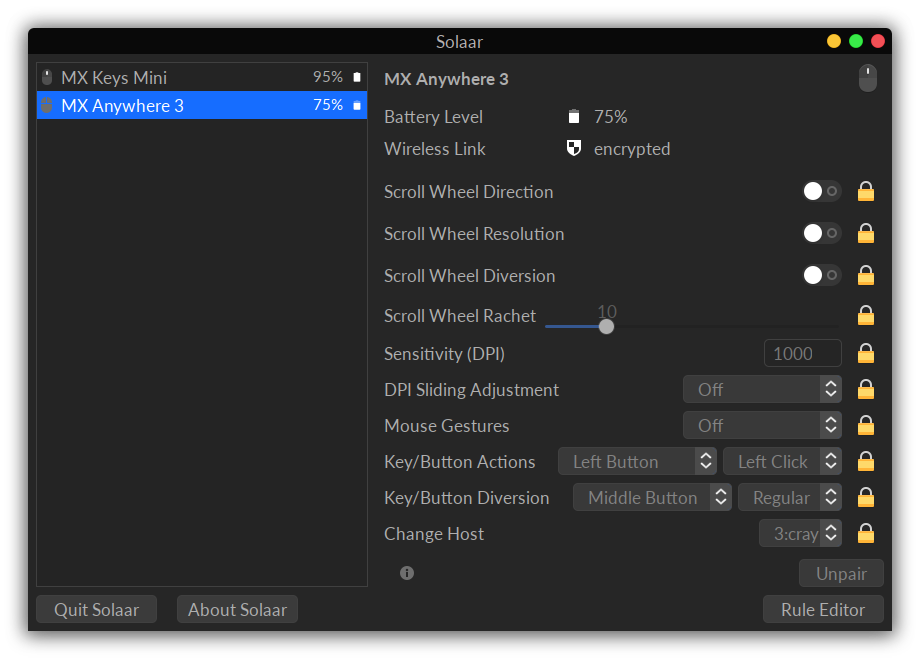Close Solaar window with red button
This screenshot has height=659, width=920.
tap(878, 41)
